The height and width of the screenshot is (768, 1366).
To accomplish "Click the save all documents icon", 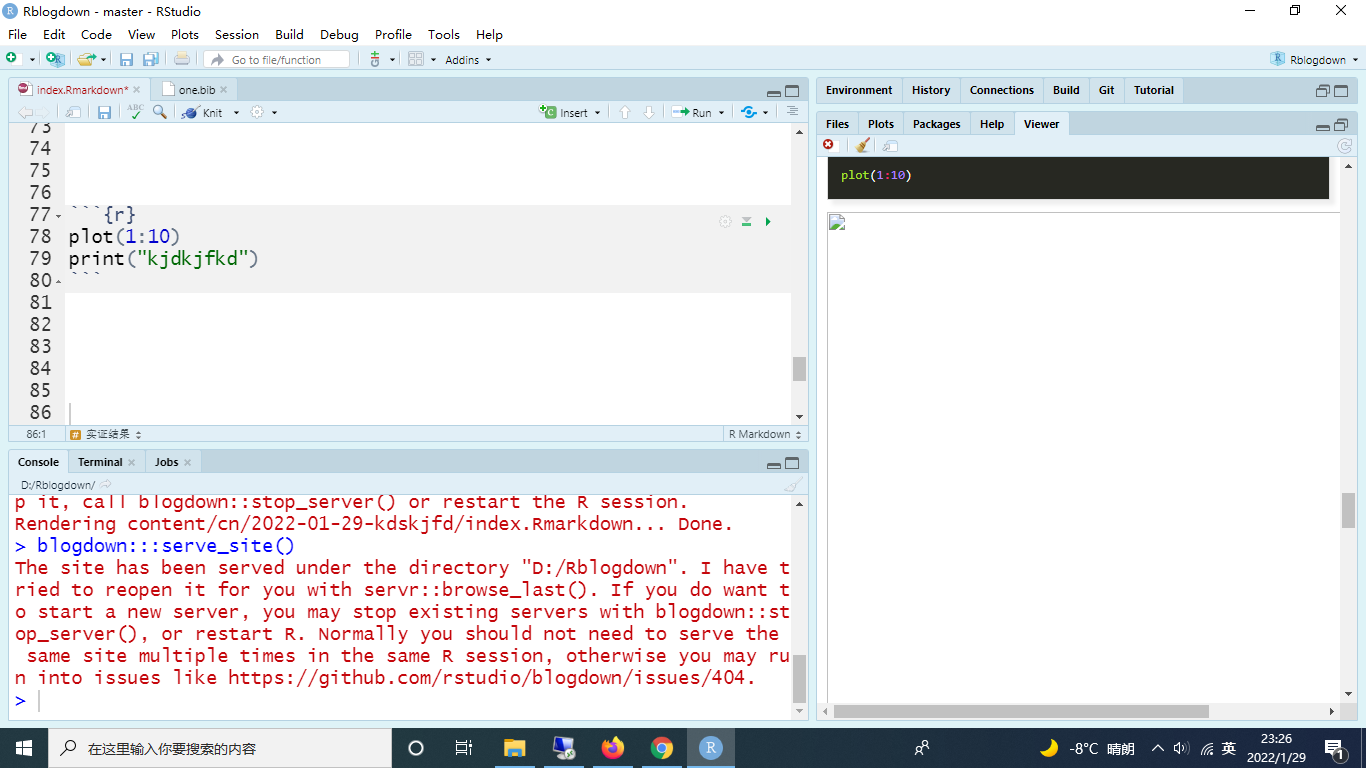I will point(150,60).
